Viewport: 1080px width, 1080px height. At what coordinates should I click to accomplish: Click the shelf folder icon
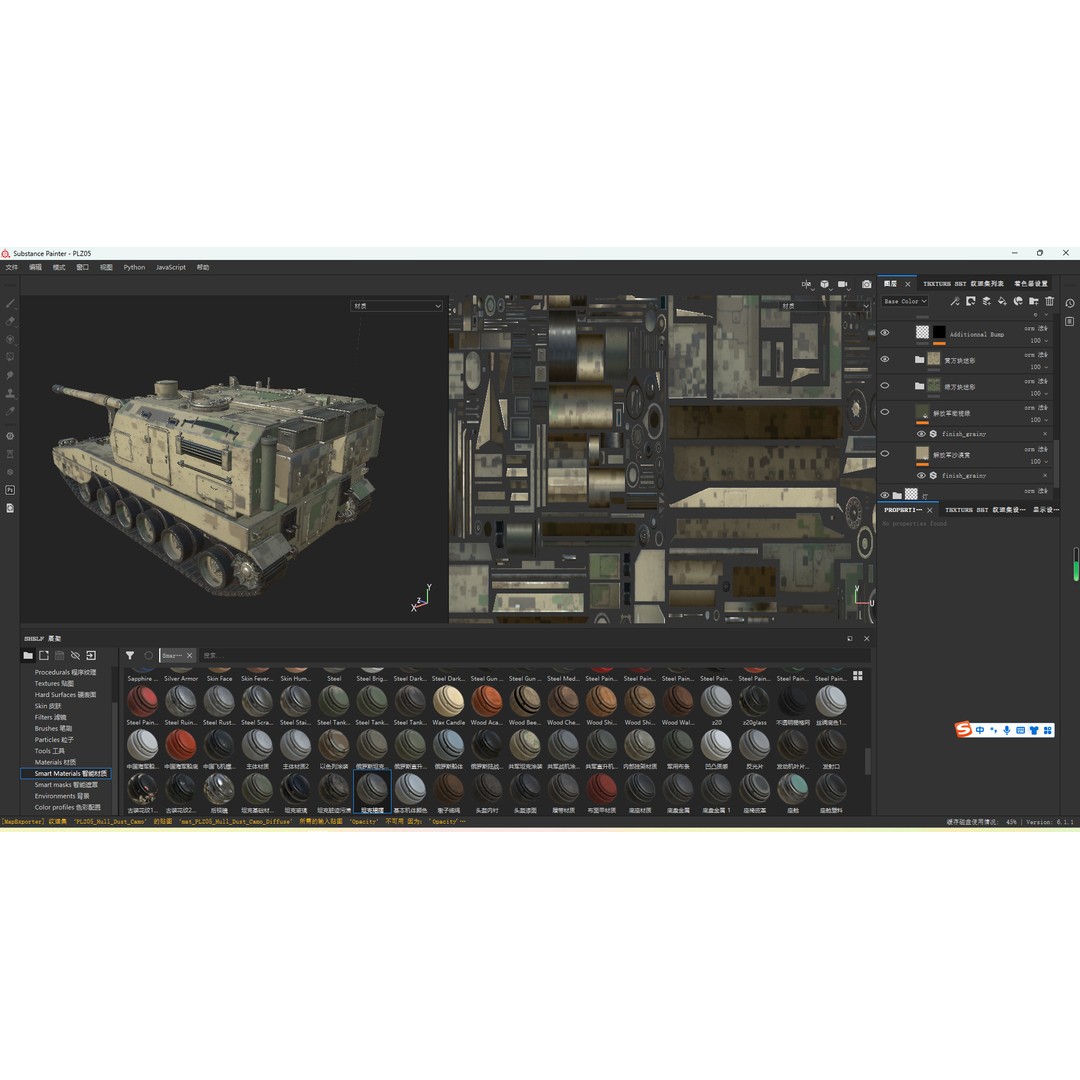pyautogui.click(x=28, y=655)
